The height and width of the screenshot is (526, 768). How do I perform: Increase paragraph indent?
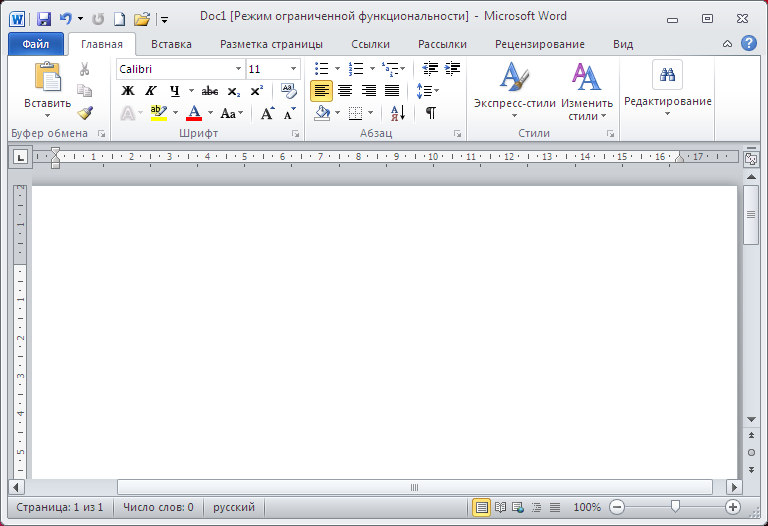452,69
